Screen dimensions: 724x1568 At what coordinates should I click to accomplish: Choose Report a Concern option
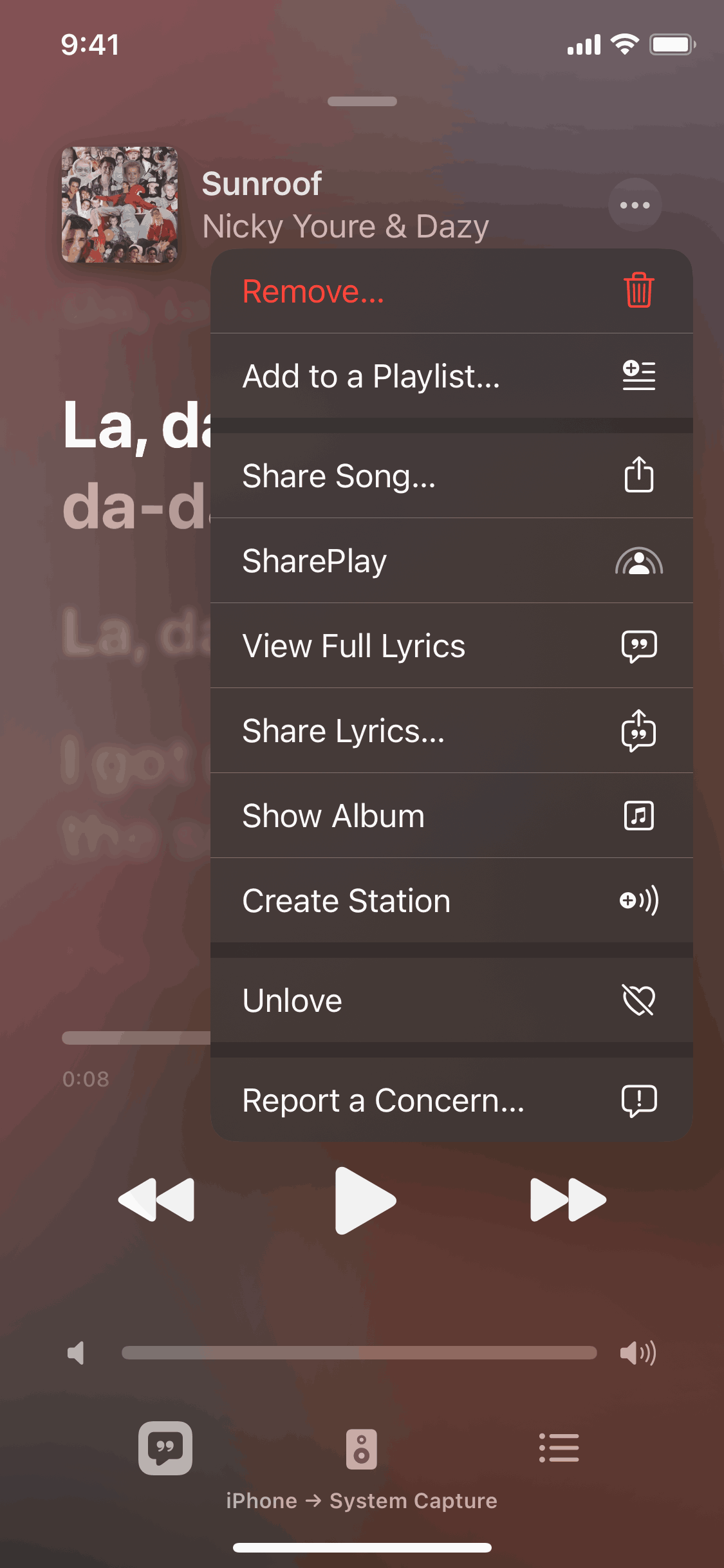pyautogui.click(x=450, y=1101)
